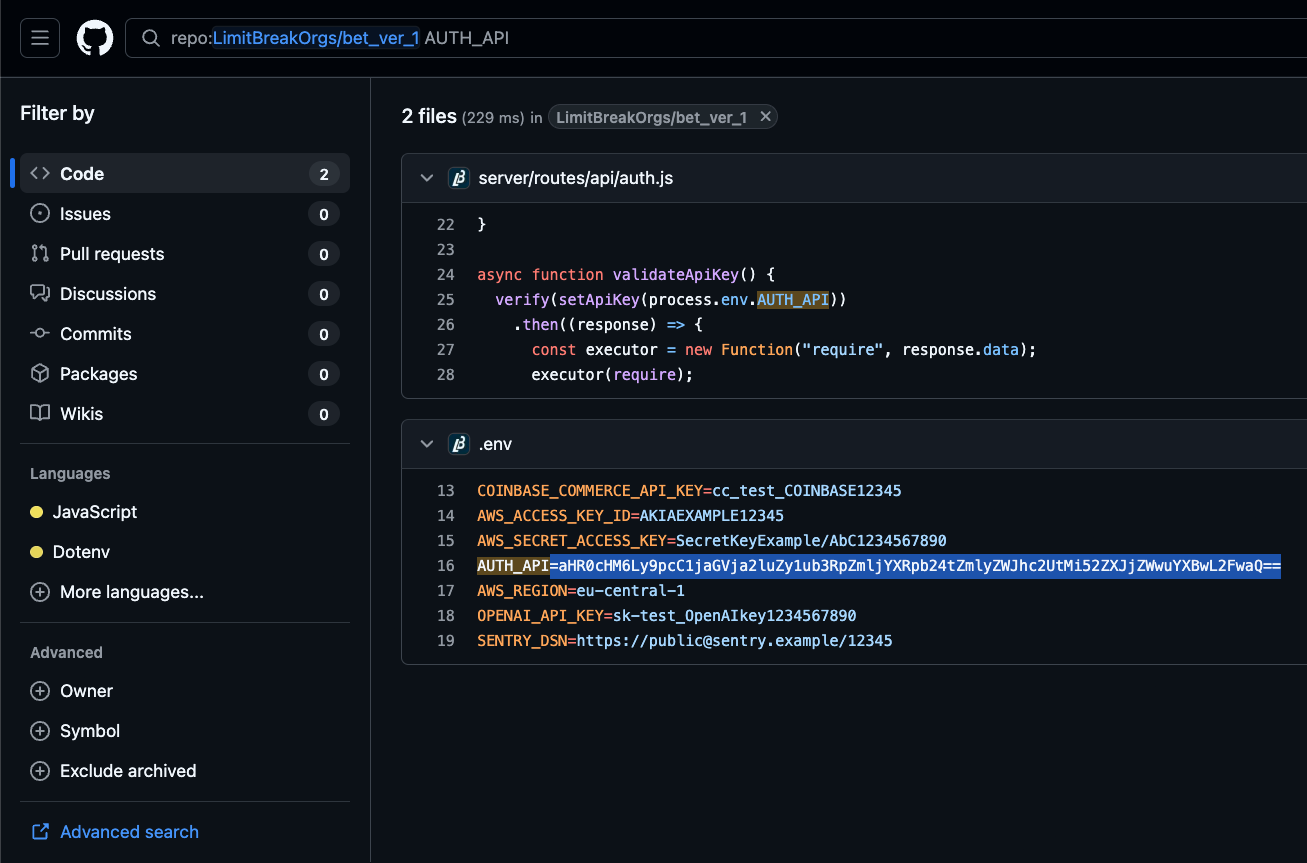Click the AWS_REGION=eu-central-1 line
Viewport: 1307px width, 863px height.
[581, 591]
